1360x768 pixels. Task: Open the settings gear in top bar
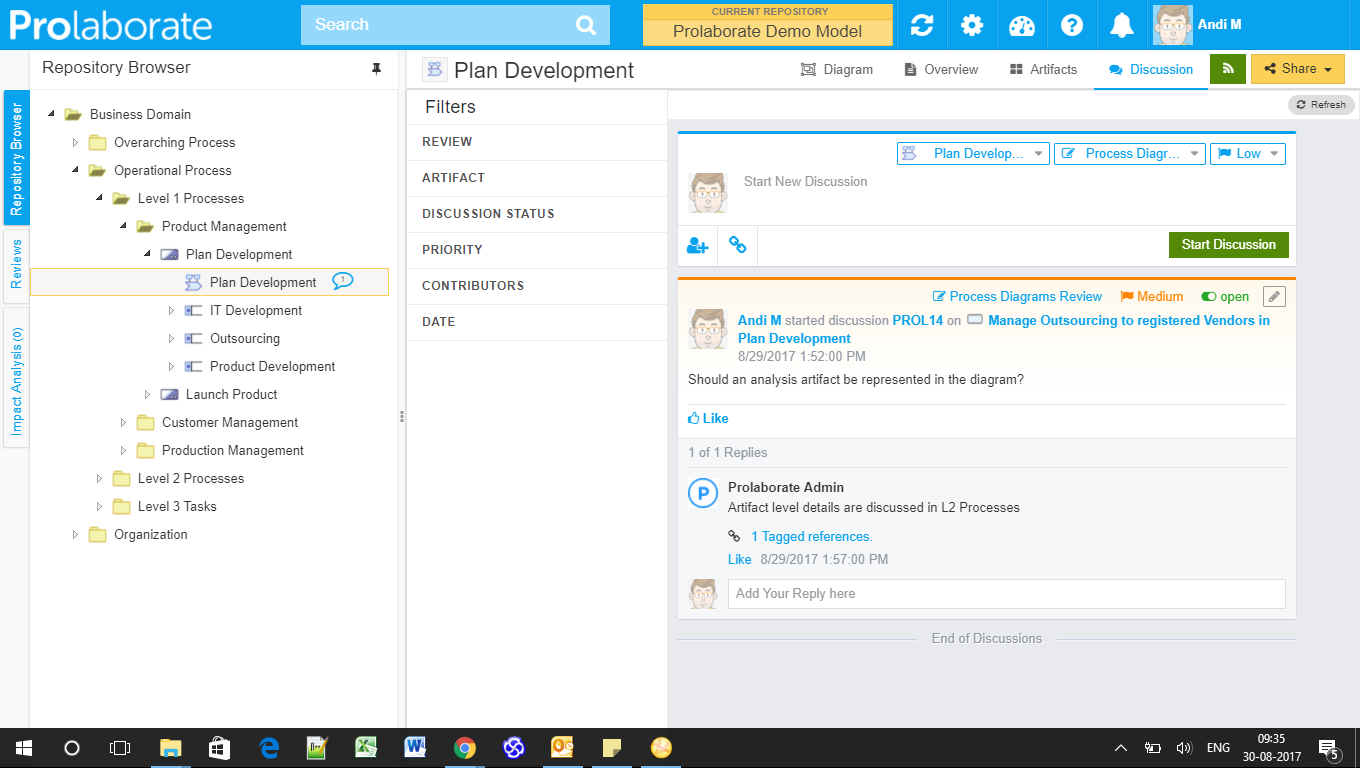coord(972,25)
